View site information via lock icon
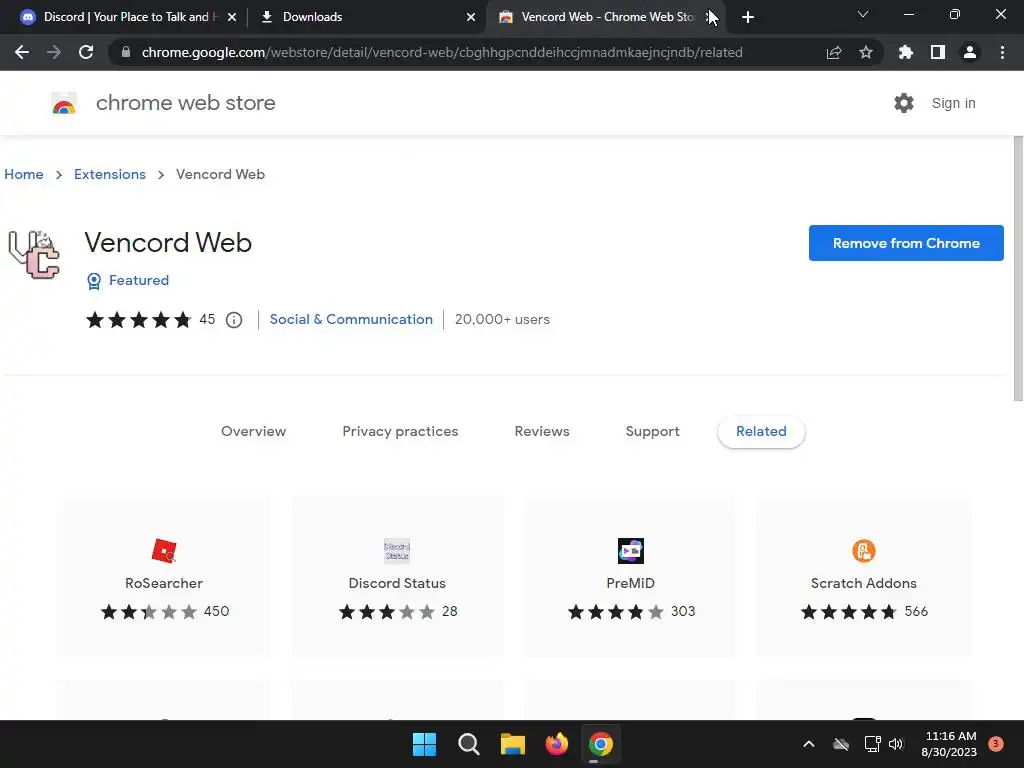 [x=126, y=52]
